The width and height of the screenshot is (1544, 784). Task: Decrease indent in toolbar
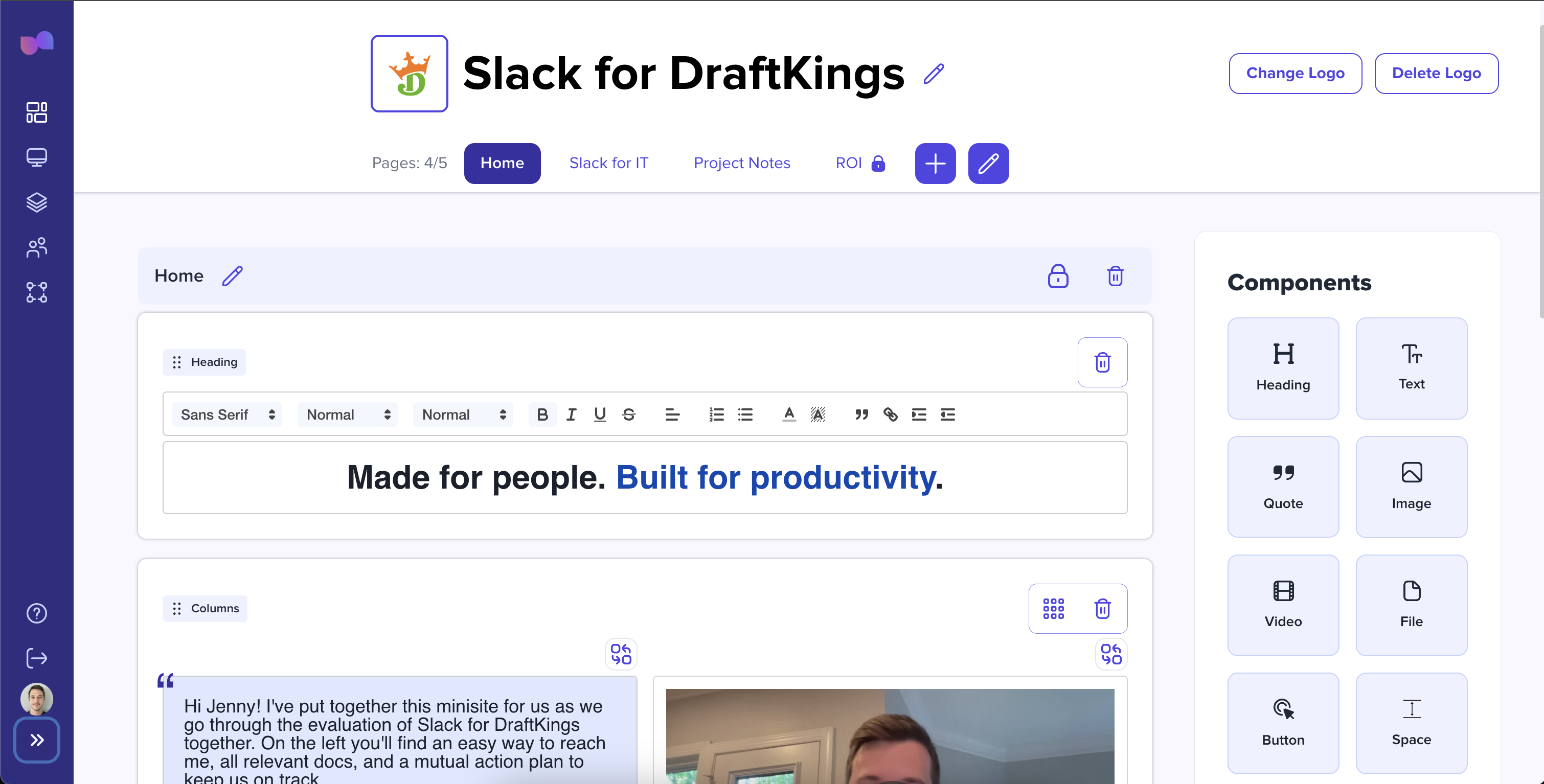pyautogui.click(x=948, y=414)
